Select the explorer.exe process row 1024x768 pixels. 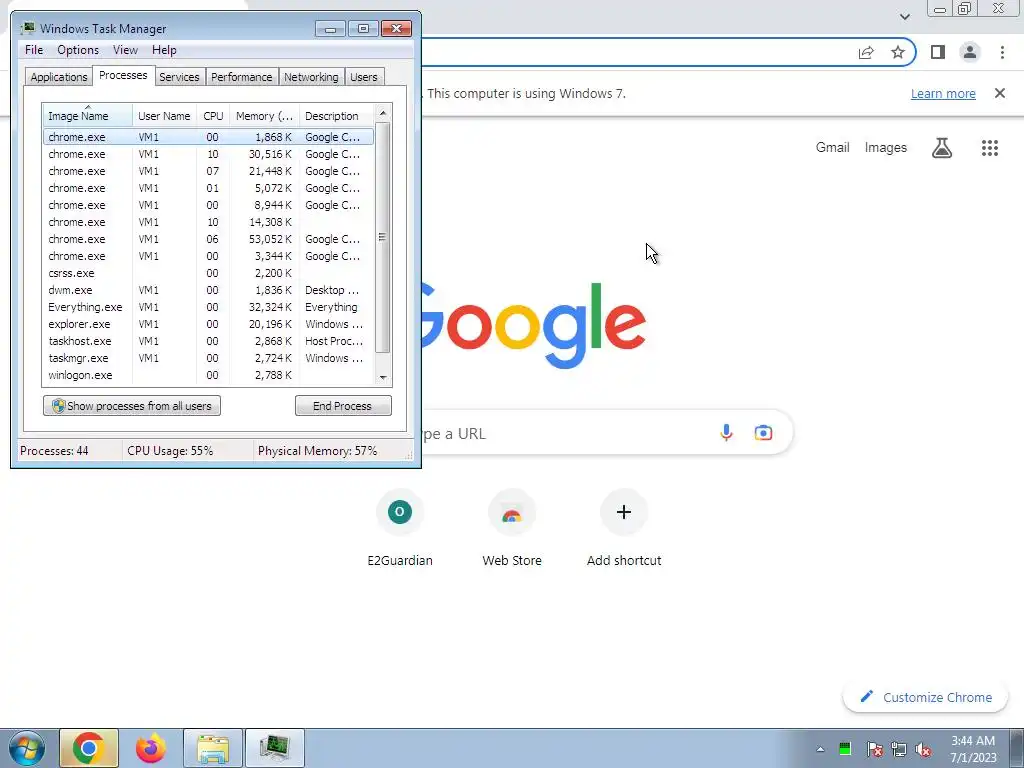coord(208,324)
